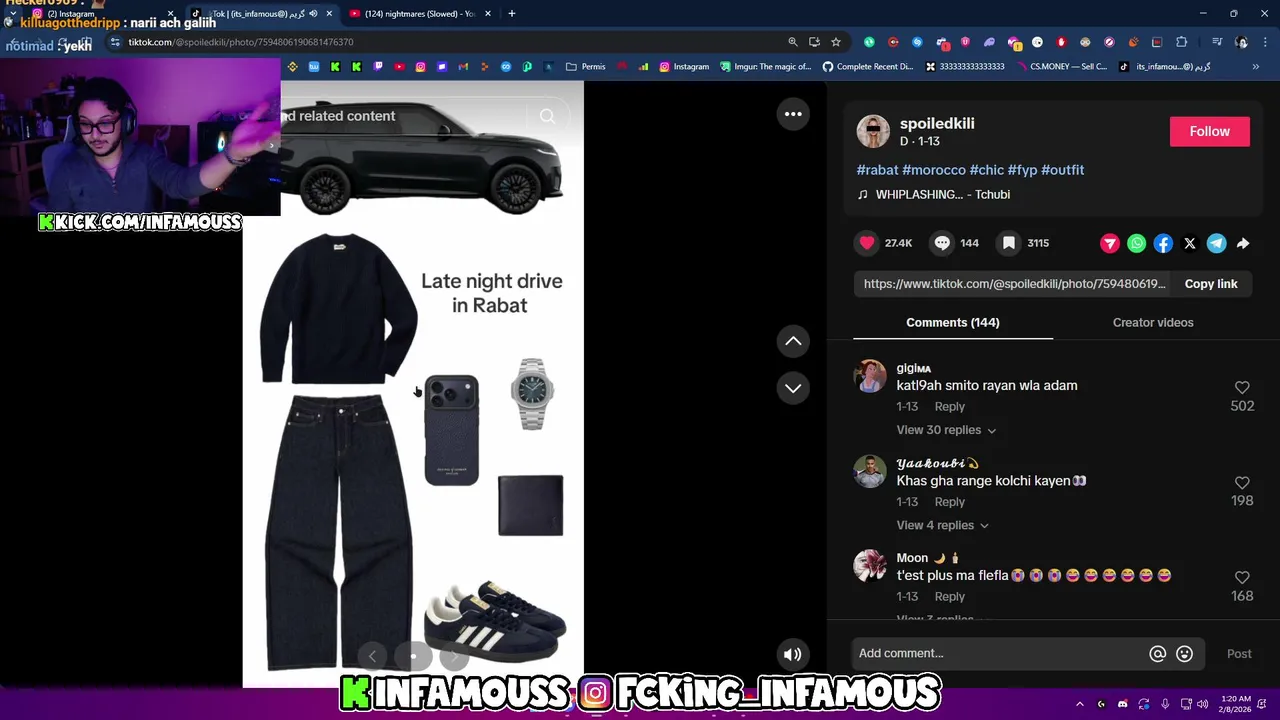Open the CS.MONEY bookmark

pyautogui.click(x=1061, y=67)
